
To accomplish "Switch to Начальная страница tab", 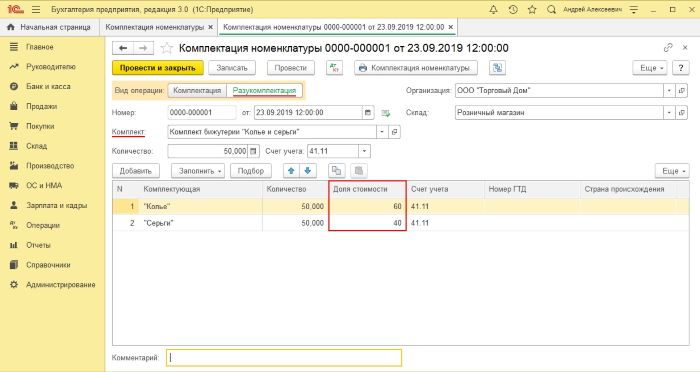I will (x=49, y=27).
